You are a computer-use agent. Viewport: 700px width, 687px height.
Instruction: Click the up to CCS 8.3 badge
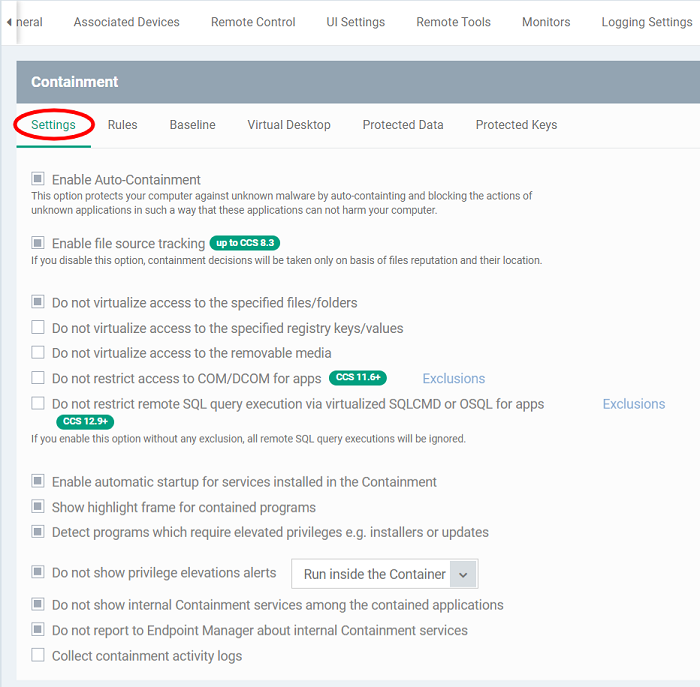pyautogui.click(x=245, y=243)
